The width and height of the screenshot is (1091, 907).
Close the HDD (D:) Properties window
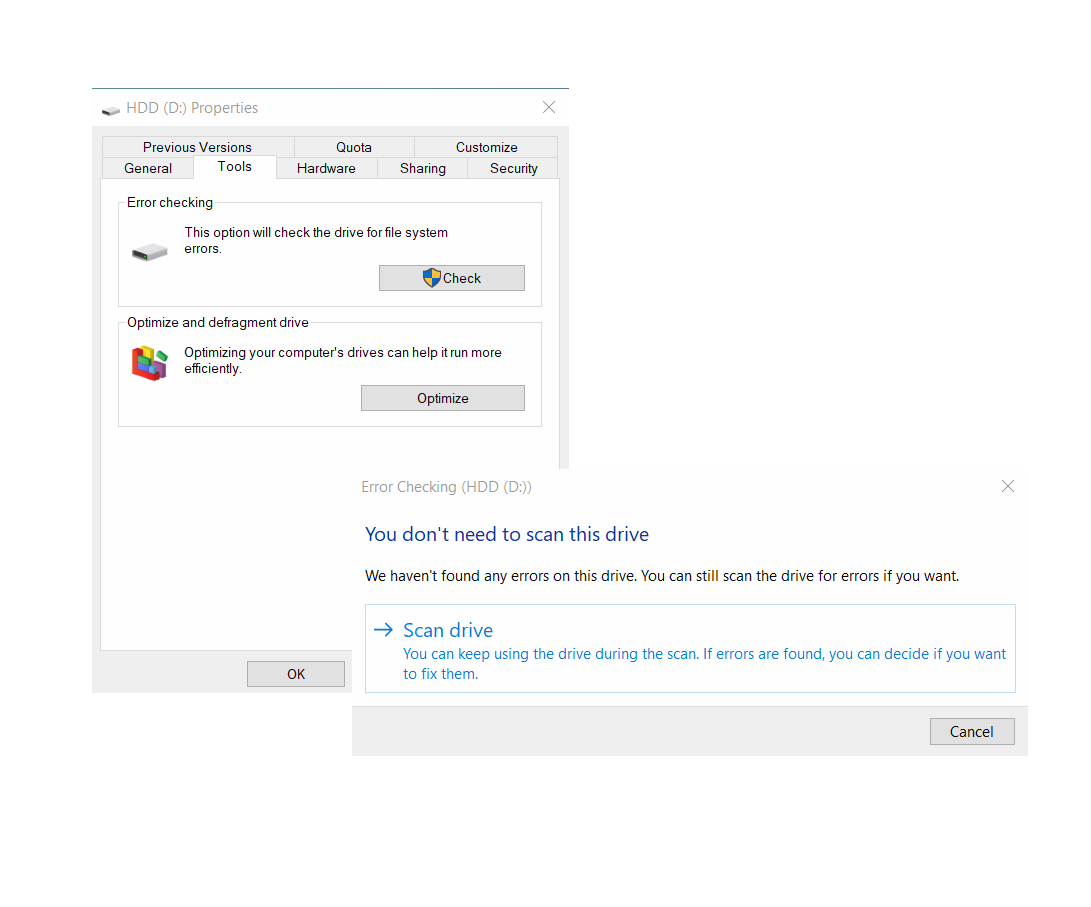pyautogui.click(x=549, y=107)
